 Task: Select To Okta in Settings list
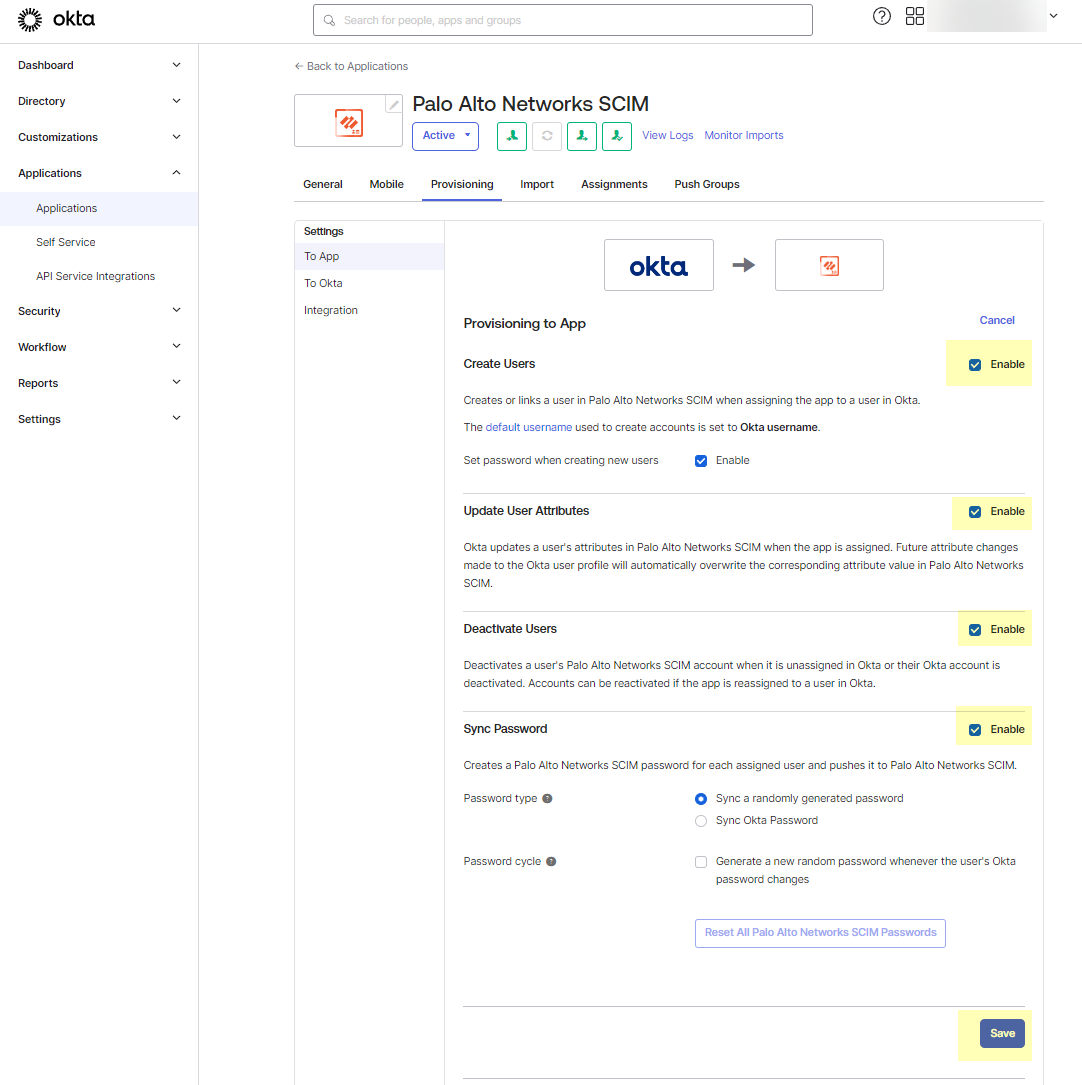coord(369,283)
